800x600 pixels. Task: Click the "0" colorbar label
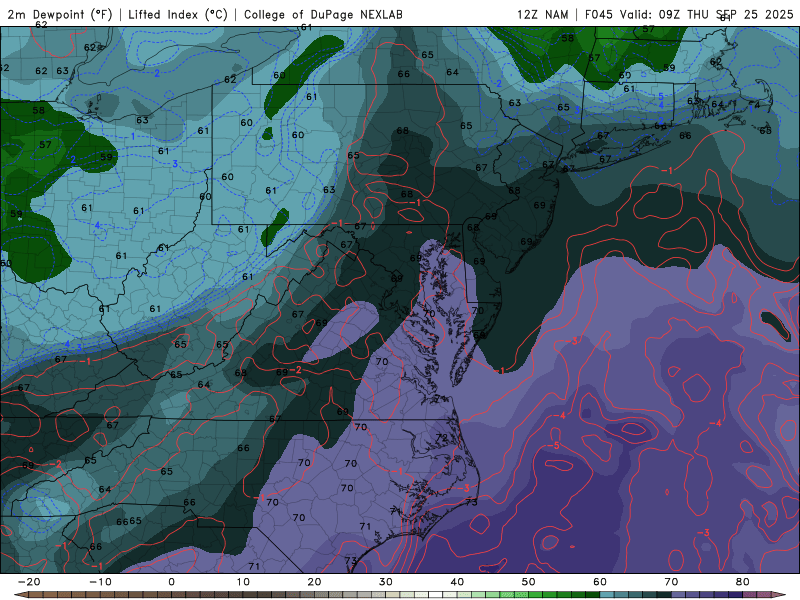[171, 582]
